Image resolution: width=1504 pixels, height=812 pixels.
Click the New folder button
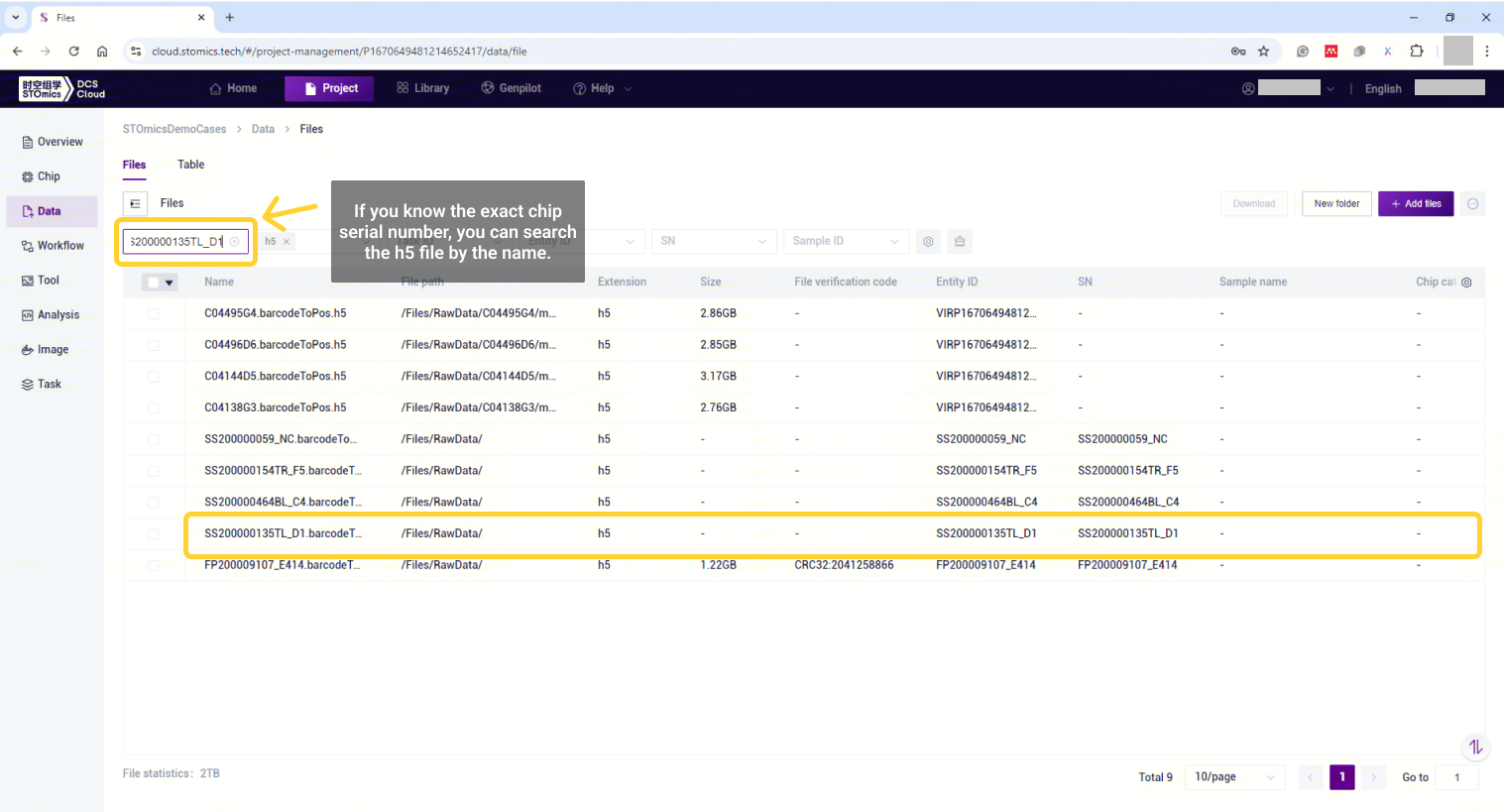1336,204
